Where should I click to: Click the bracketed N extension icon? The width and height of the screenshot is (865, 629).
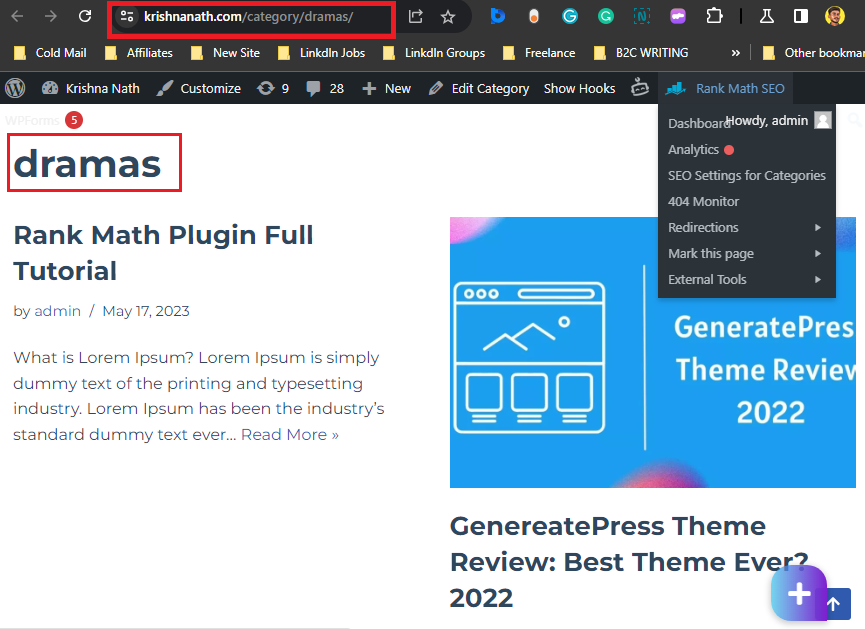point(642,17)
